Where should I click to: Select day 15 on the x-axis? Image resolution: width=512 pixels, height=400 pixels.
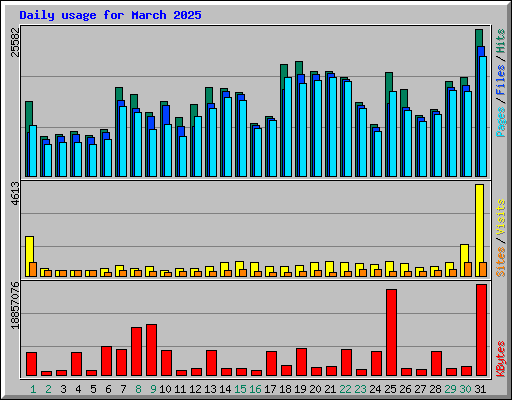point(240,389)
